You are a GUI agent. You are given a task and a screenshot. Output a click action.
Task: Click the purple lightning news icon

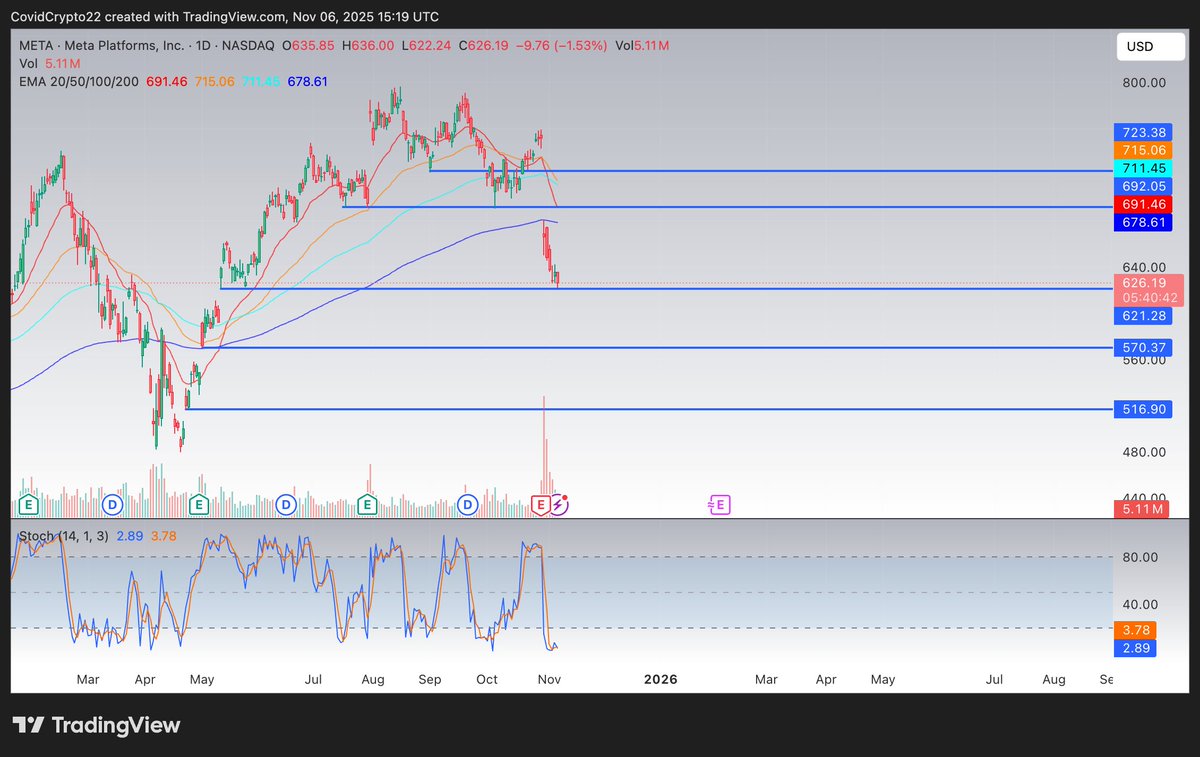559,505
